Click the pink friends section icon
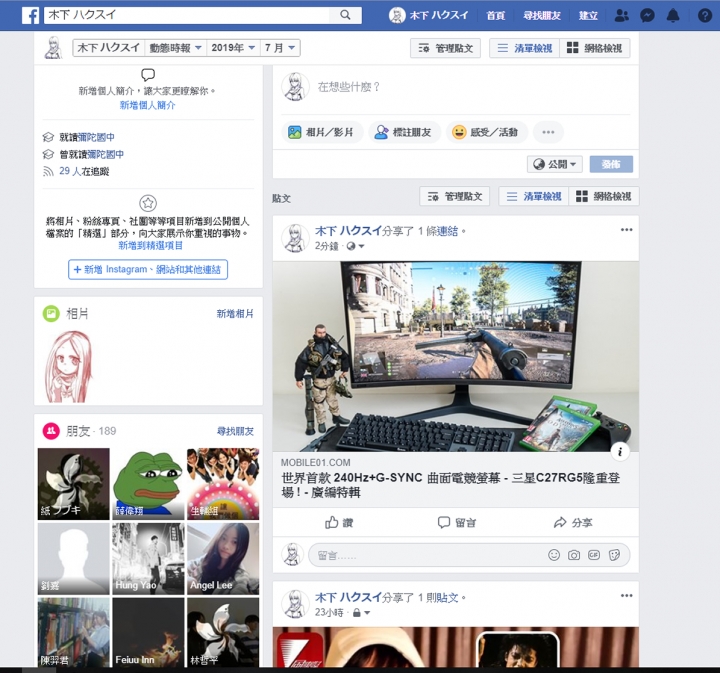 tap(51, 431)
